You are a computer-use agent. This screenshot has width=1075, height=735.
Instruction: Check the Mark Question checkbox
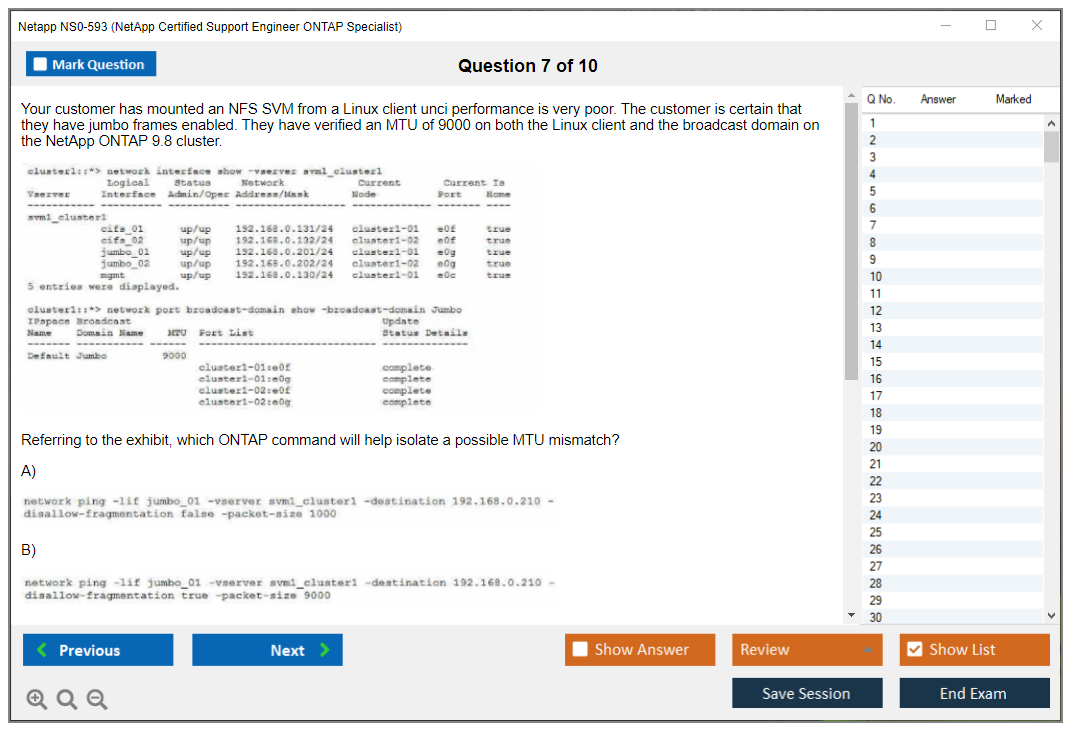click(41, 65)
